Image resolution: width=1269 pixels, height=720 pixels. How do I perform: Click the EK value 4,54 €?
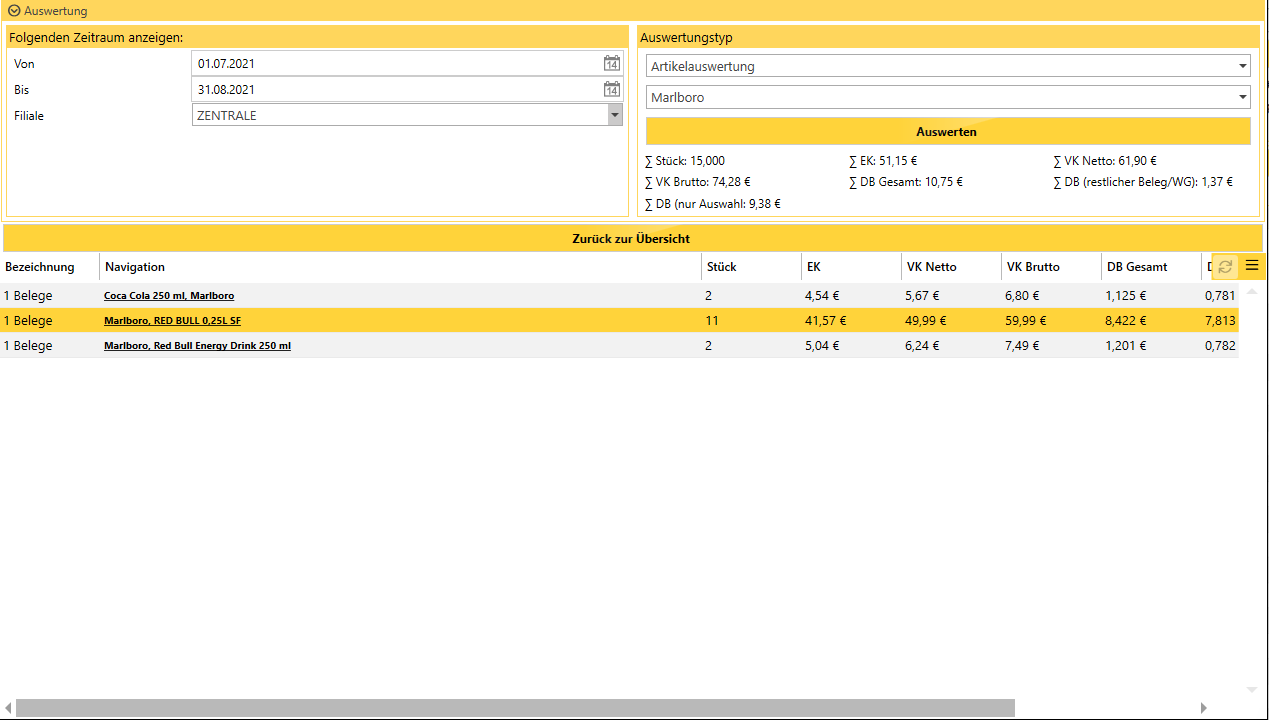coord(822,296)
